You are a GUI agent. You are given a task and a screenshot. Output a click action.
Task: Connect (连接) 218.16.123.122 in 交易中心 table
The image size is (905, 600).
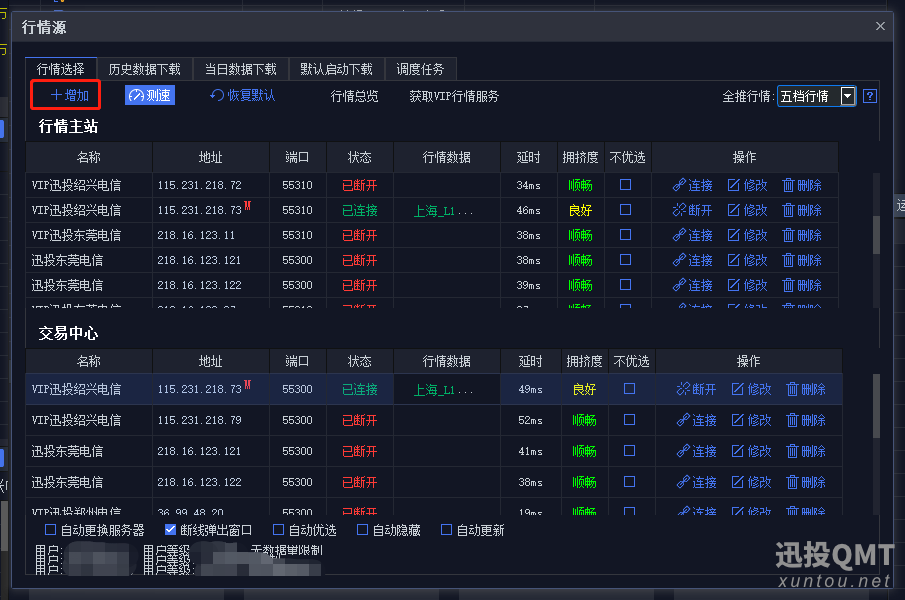(697, 482)
